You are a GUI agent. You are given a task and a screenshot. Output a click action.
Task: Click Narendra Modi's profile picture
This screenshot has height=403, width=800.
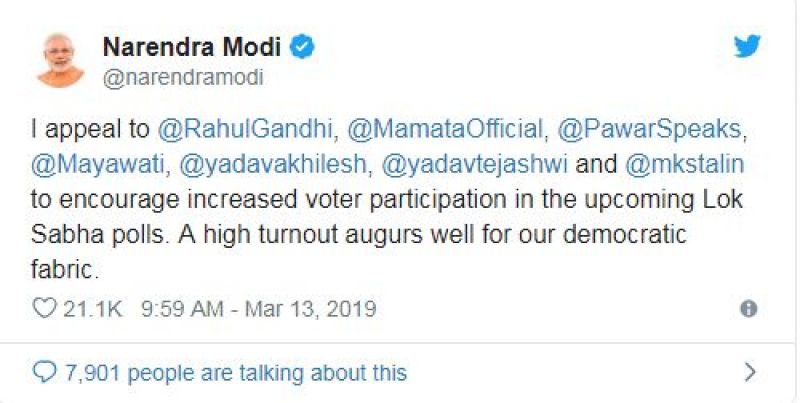click(61, 59)
